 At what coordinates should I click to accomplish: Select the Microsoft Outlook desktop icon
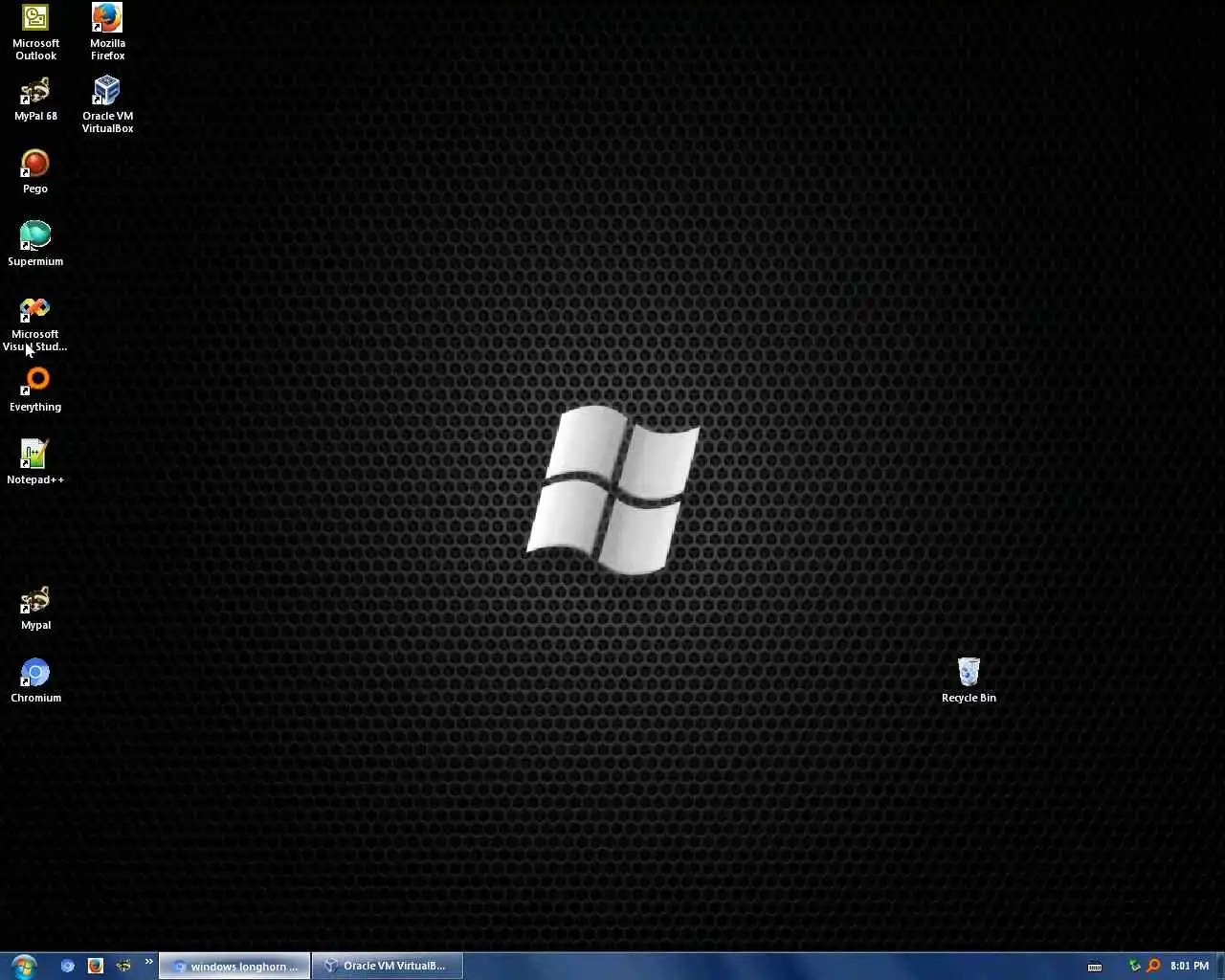35,32
